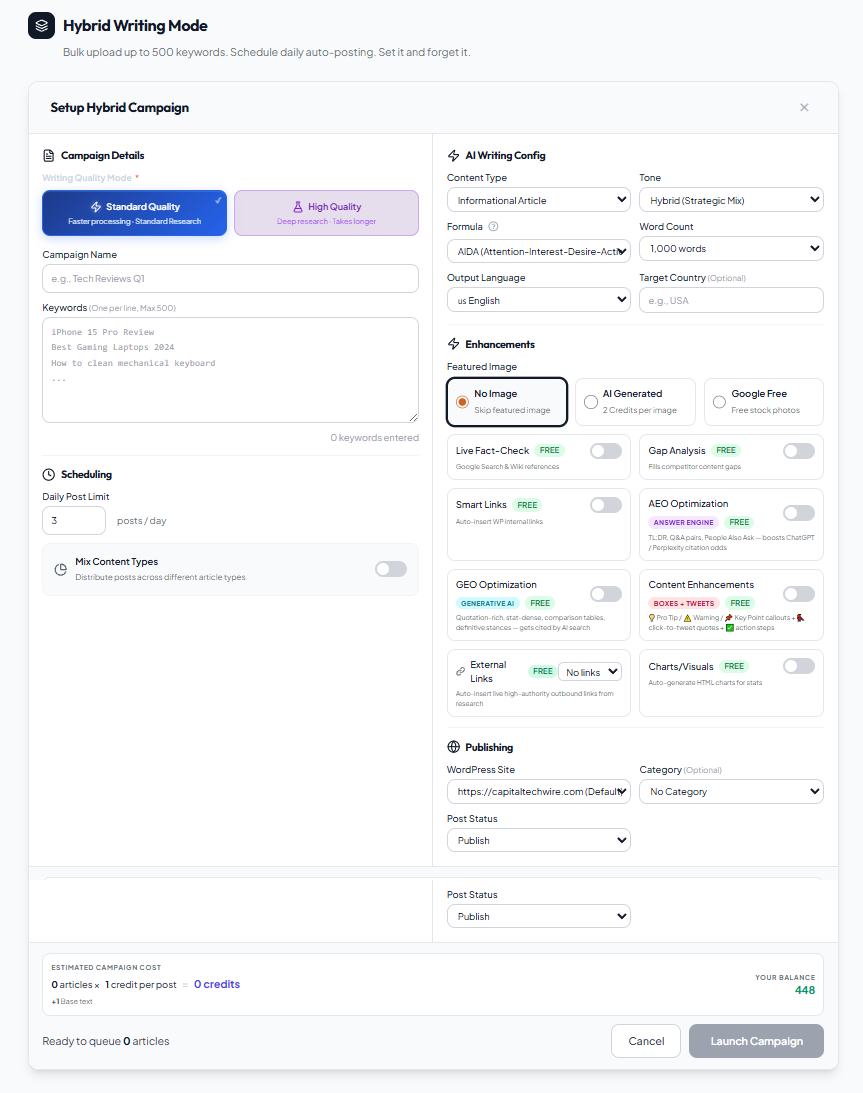Click Launch Campaign button
The height and width of the screenshot is (1093, 863).
click(756, 1041)
